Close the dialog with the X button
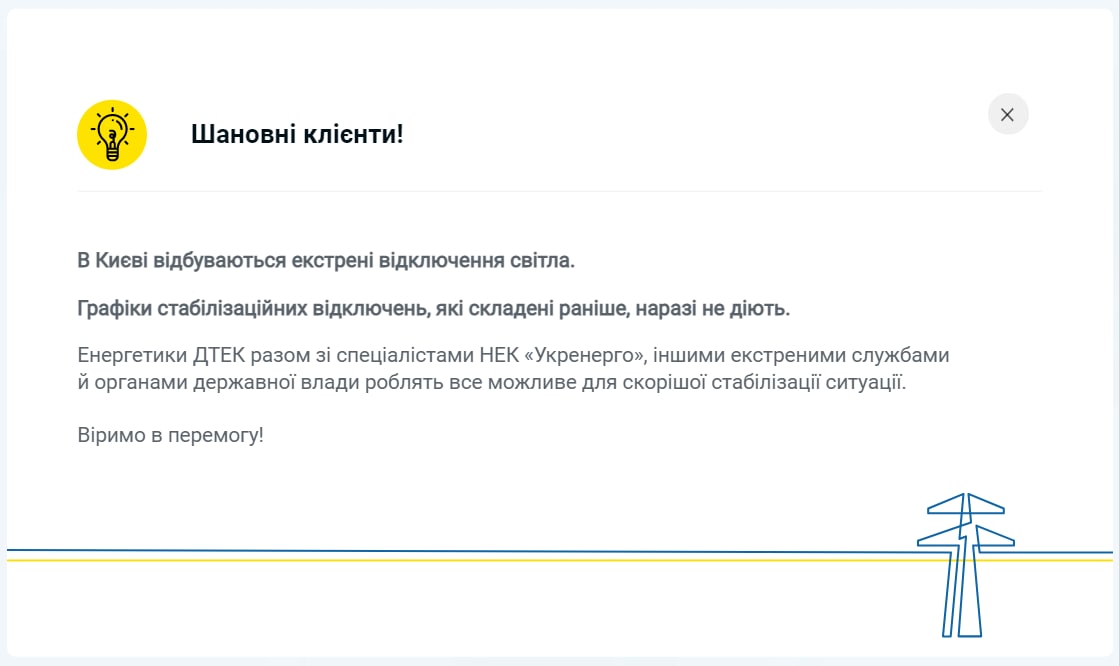The width and height of the screenshot is (1119, 666). [1007, 114]
